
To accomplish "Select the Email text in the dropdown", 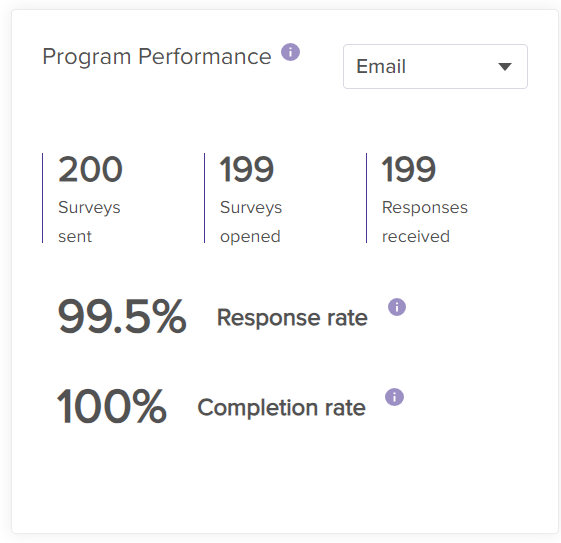I will 381,67.
